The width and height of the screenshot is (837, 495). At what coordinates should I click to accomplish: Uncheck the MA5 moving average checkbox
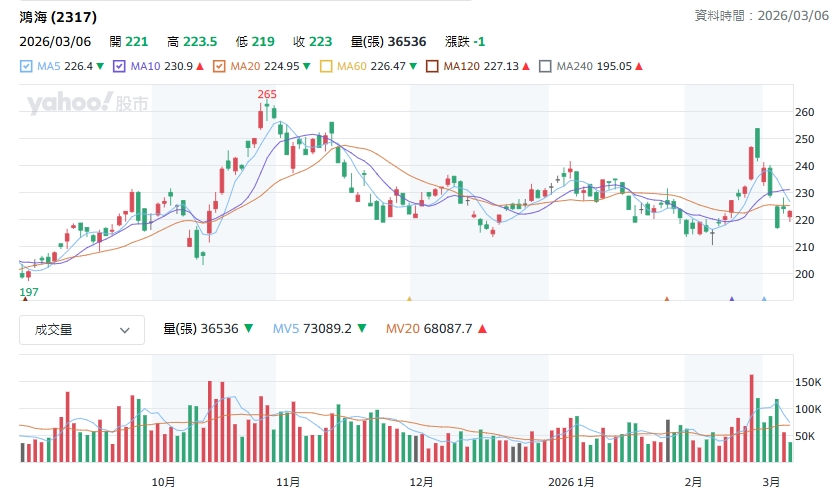[26, 67]
